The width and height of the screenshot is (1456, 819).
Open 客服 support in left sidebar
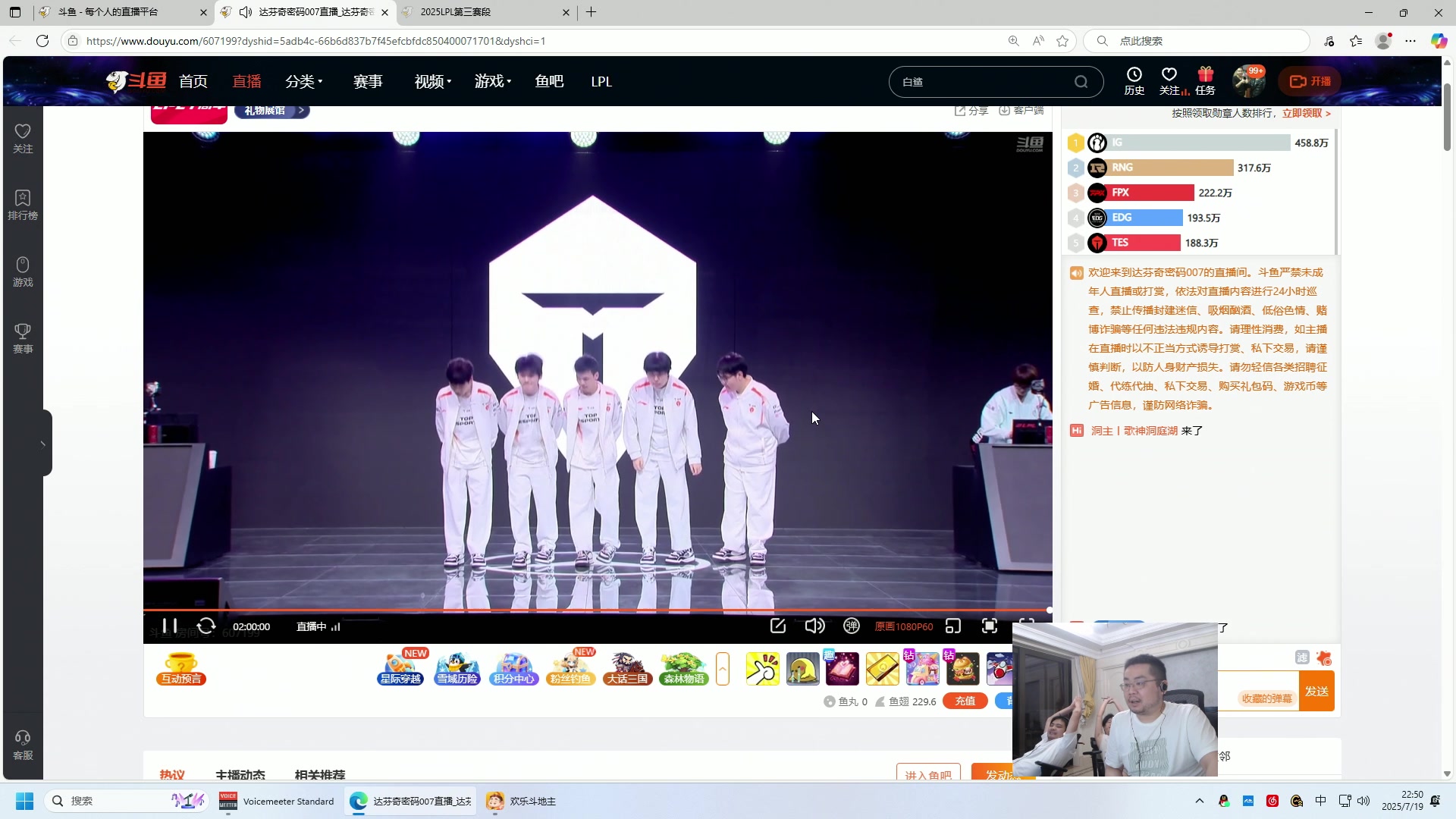coord(23,745)
